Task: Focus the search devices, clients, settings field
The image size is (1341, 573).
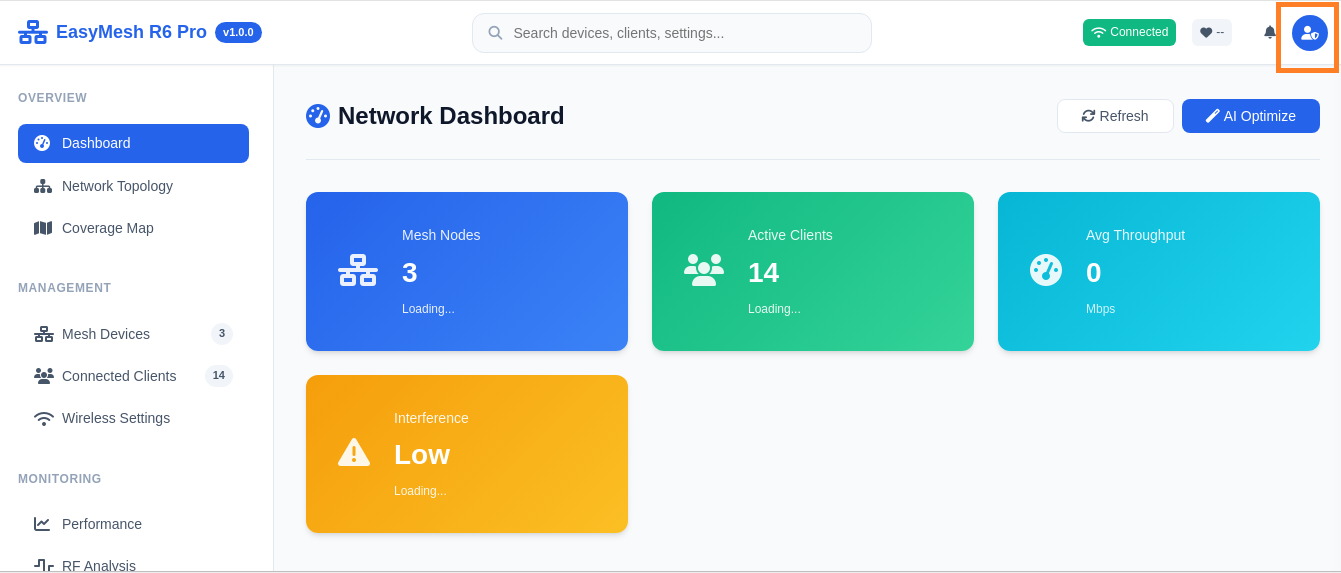Action: tap(672, 33)
